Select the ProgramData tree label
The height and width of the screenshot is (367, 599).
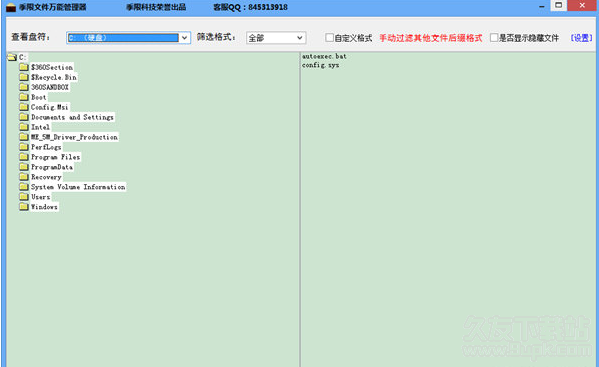point(52,167)
